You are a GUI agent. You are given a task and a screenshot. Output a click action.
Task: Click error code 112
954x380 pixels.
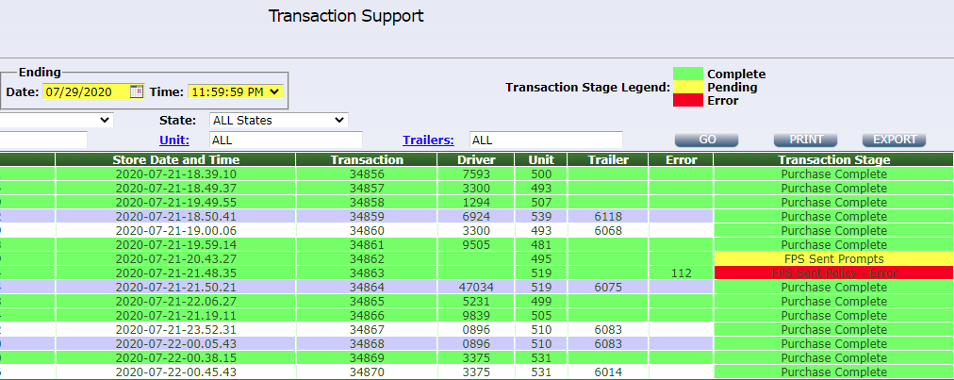coord(681,273)
